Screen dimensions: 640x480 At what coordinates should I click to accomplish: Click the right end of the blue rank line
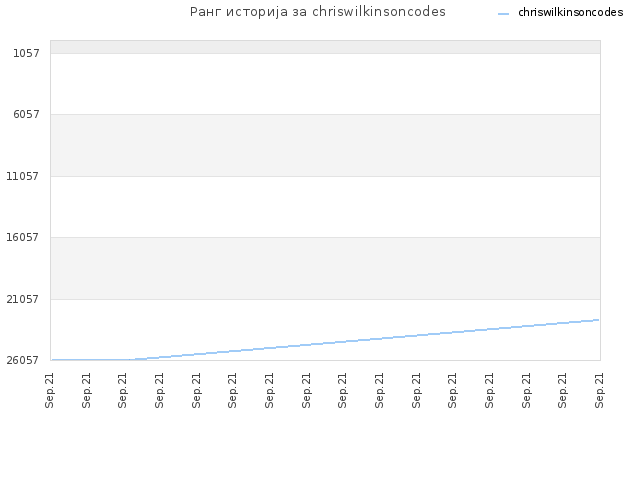pos(598,320)
